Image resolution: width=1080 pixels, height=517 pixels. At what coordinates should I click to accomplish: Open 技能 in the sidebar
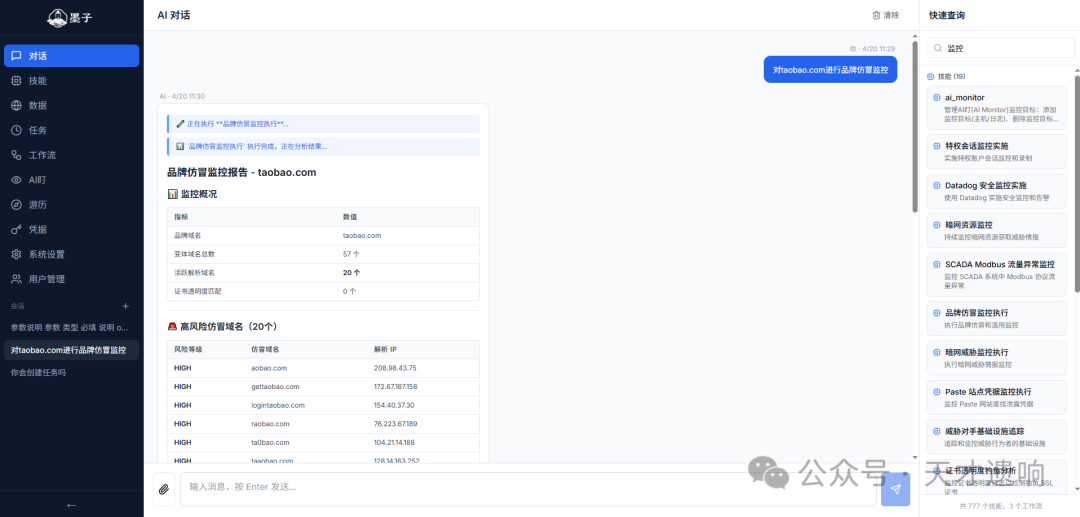(37, 81)
